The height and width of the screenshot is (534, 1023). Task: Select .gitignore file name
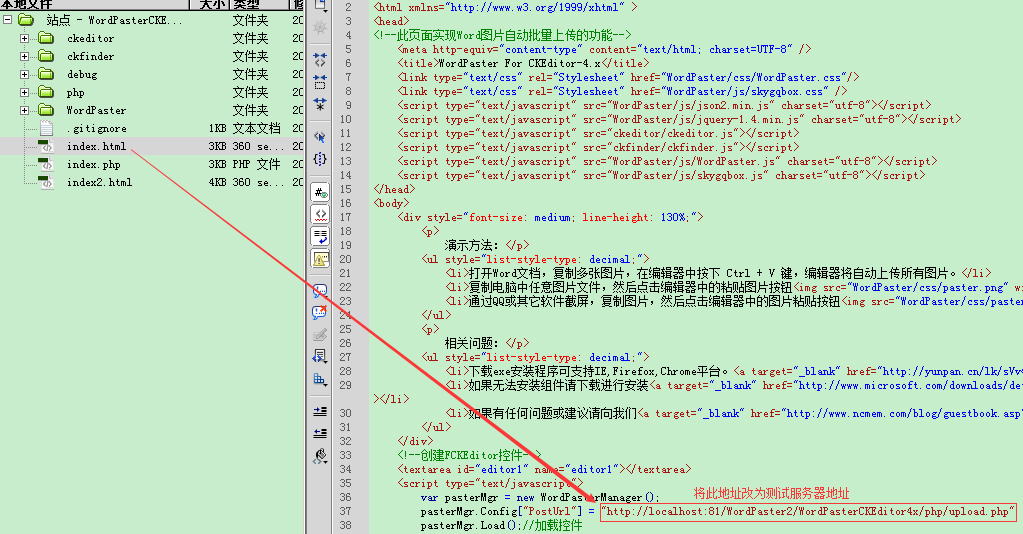(97, 129)
